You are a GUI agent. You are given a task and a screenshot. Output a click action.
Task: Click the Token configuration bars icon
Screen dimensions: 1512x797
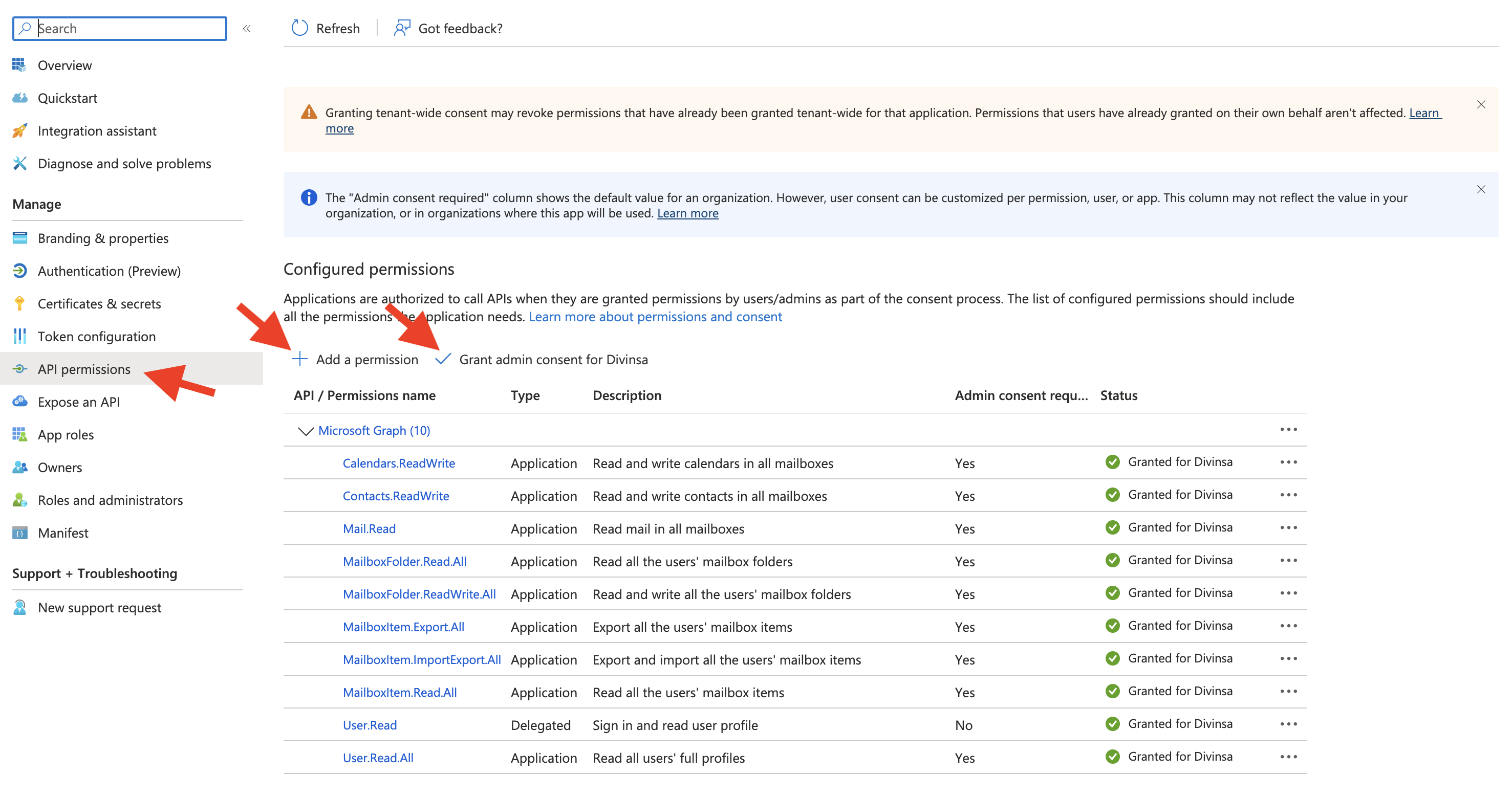[19, 337]
